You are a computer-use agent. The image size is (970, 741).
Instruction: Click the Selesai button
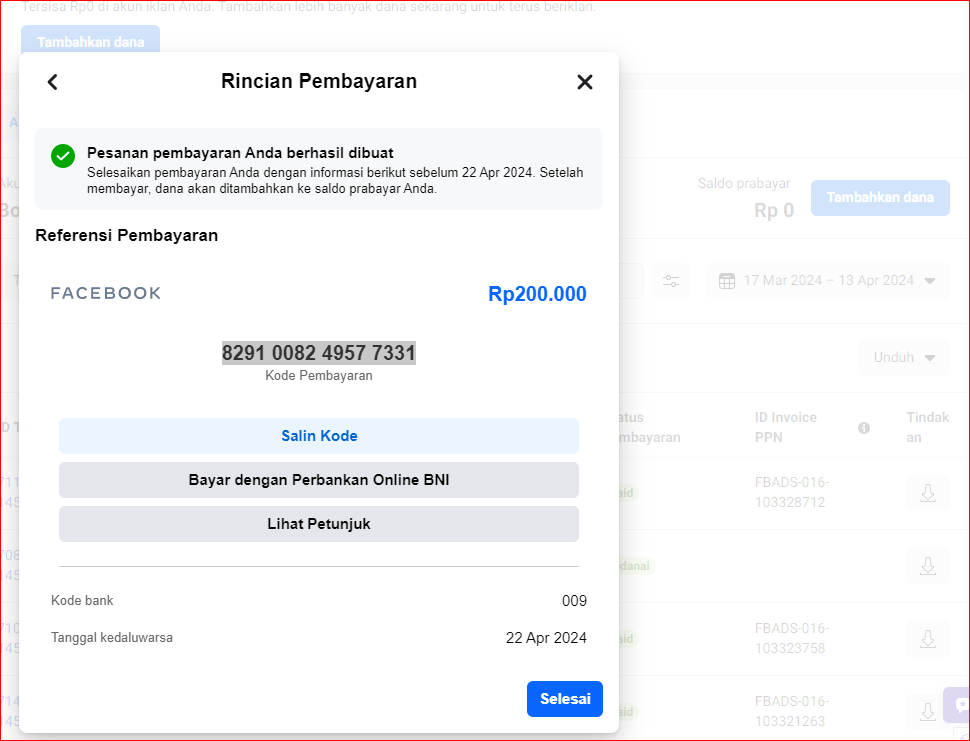(565, 699)
